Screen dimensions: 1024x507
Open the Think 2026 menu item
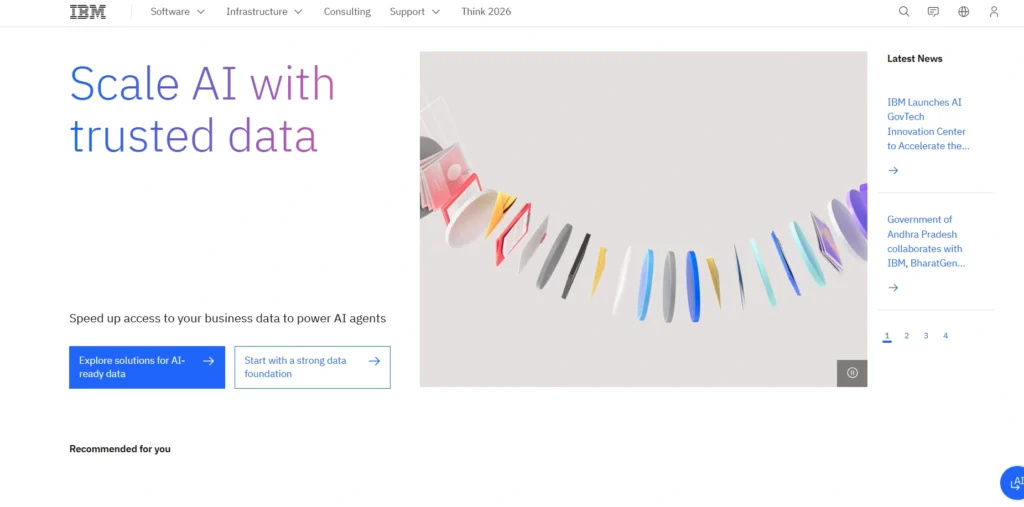486,12
